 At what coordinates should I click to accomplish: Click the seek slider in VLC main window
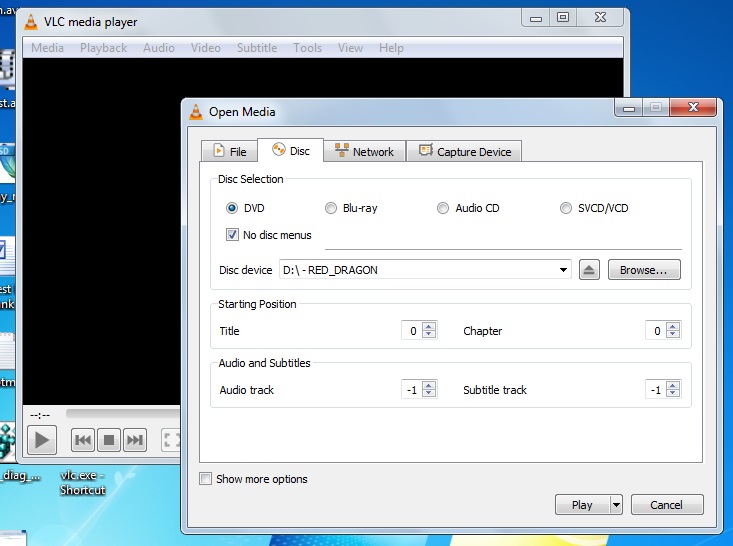122,413
